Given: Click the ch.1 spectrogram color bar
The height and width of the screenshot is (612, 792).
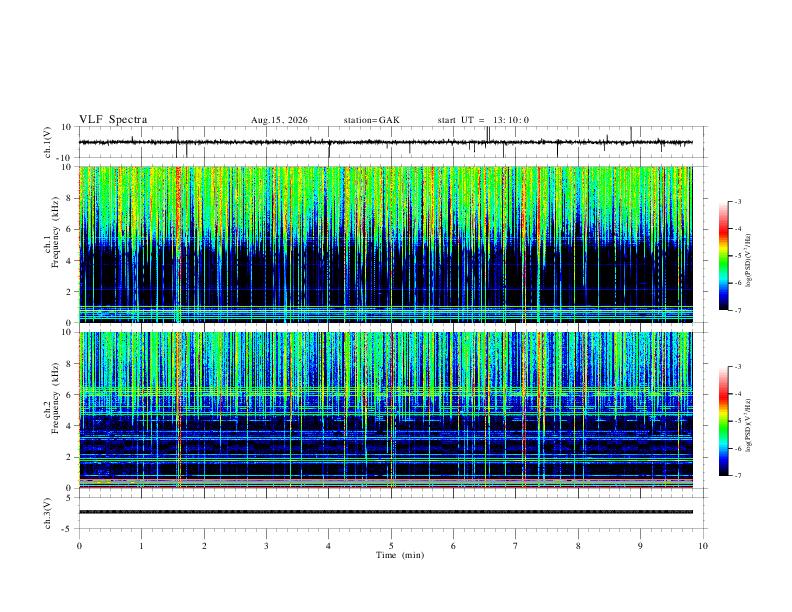Looking at the screenshot, I should 724,256.
